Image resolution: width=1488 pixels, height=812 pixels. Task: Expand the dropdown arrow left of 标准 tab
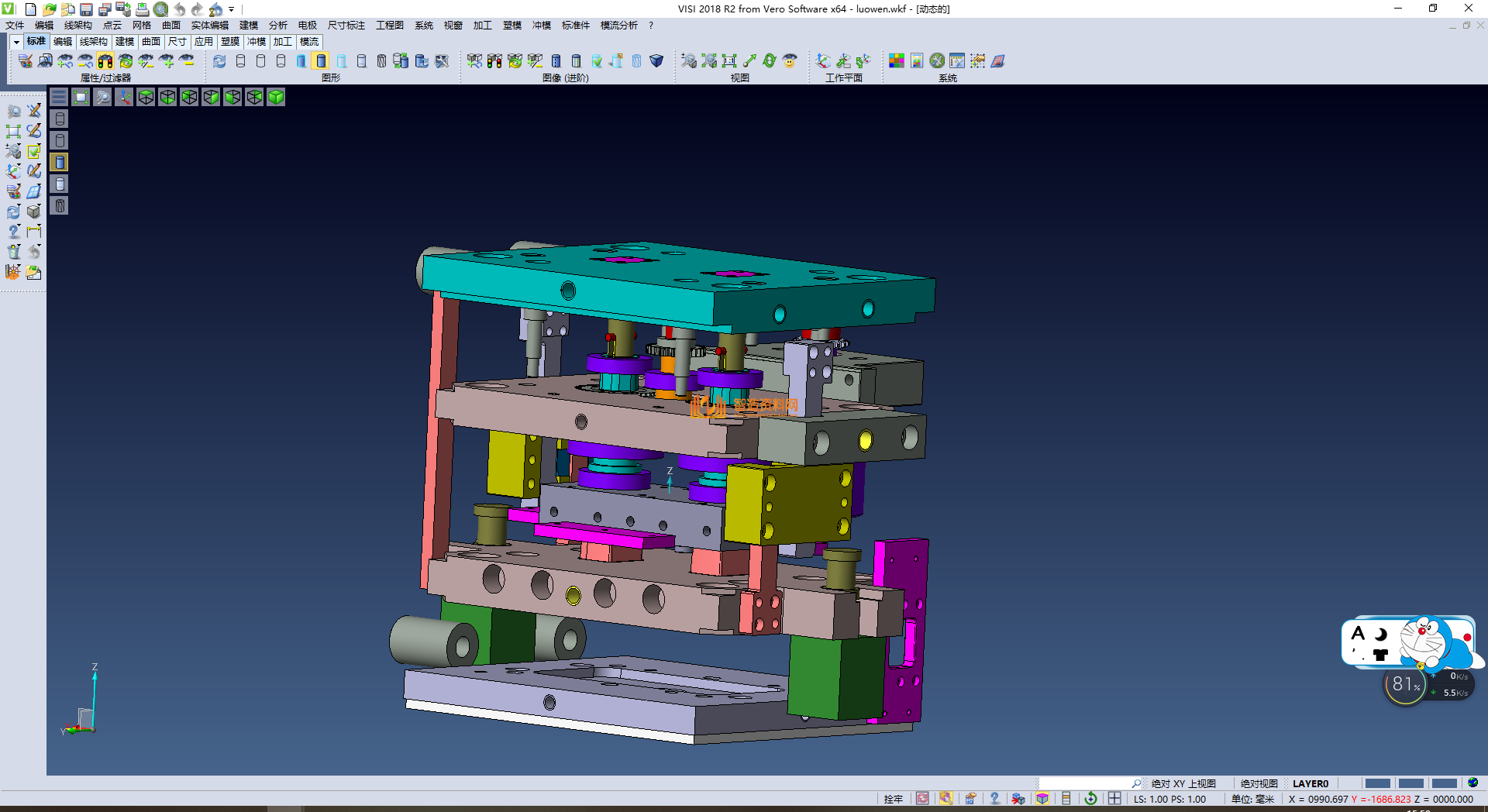click(16, 42)
